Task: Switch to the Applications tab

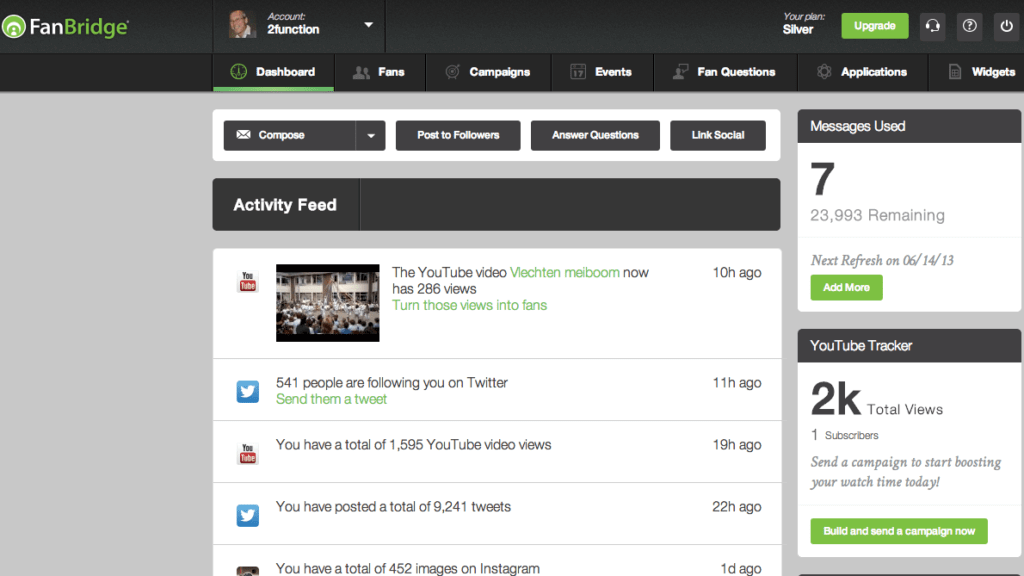Action: [862, 72]
